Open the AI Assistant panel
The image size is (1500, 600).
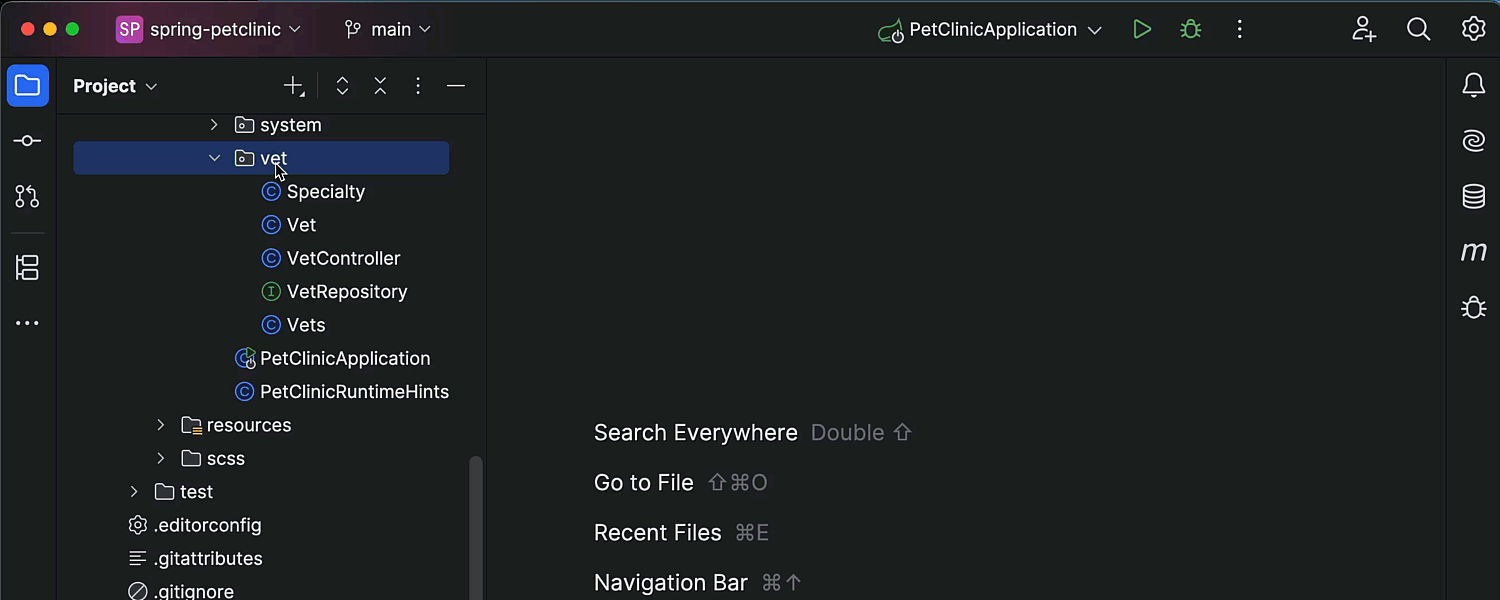tap(1473, 141)
